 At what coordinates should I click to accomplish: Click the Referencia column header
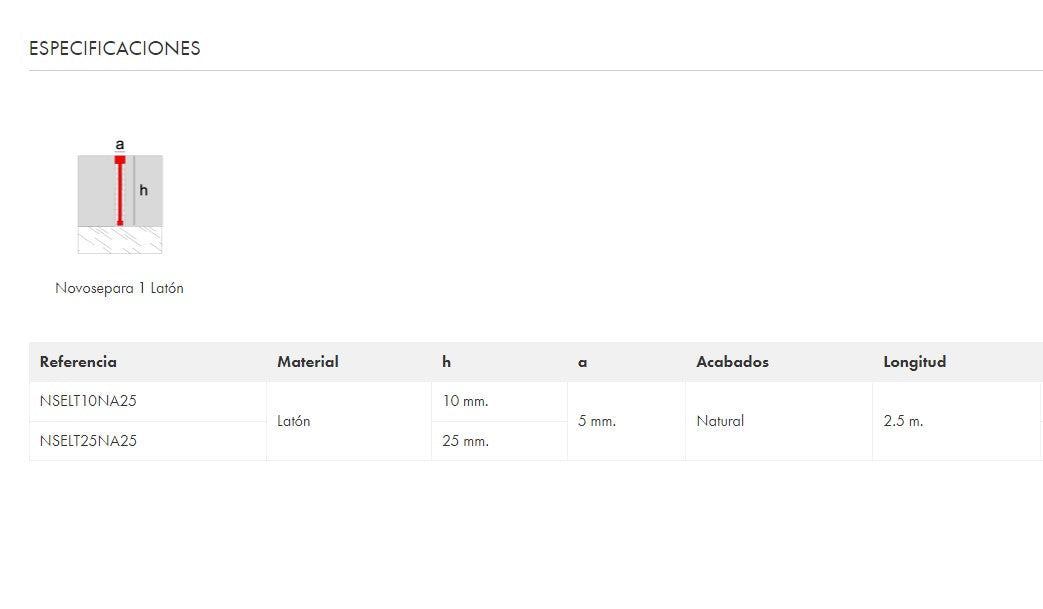[78, 362]
